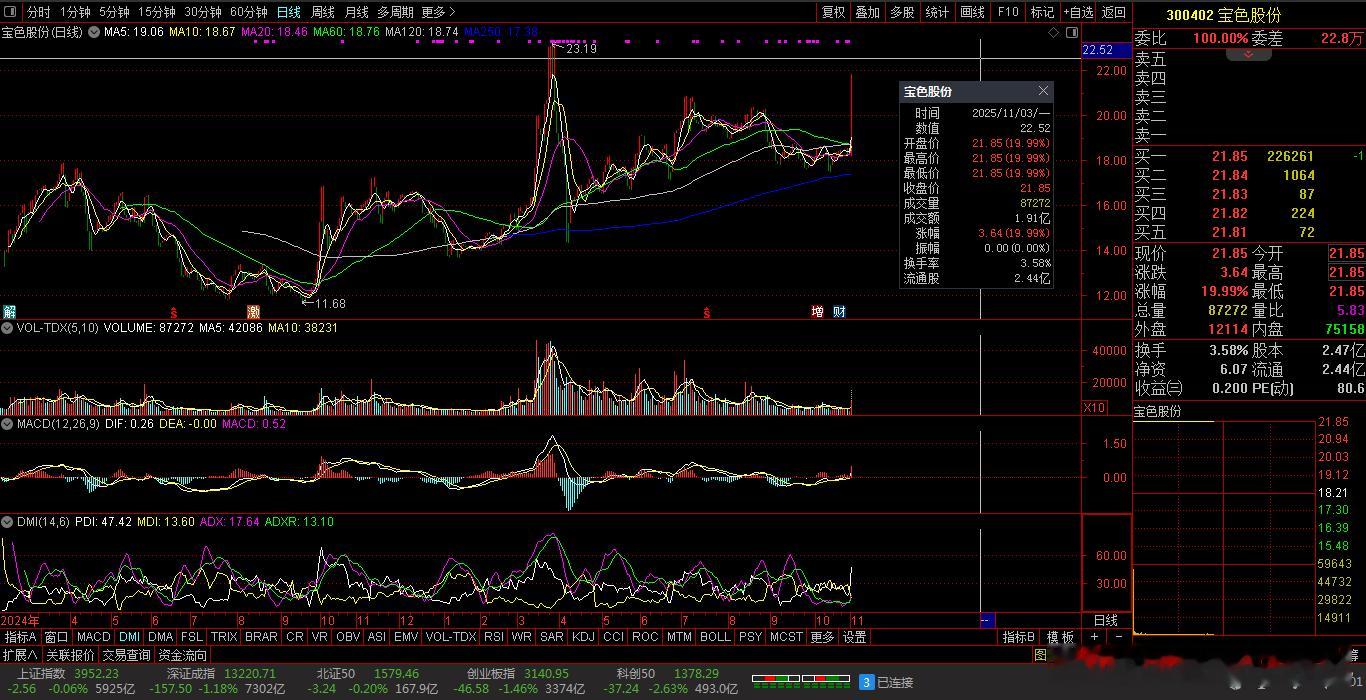Click the +自选 add to watchlist button
The image size is (1366, 700).
1078,12
